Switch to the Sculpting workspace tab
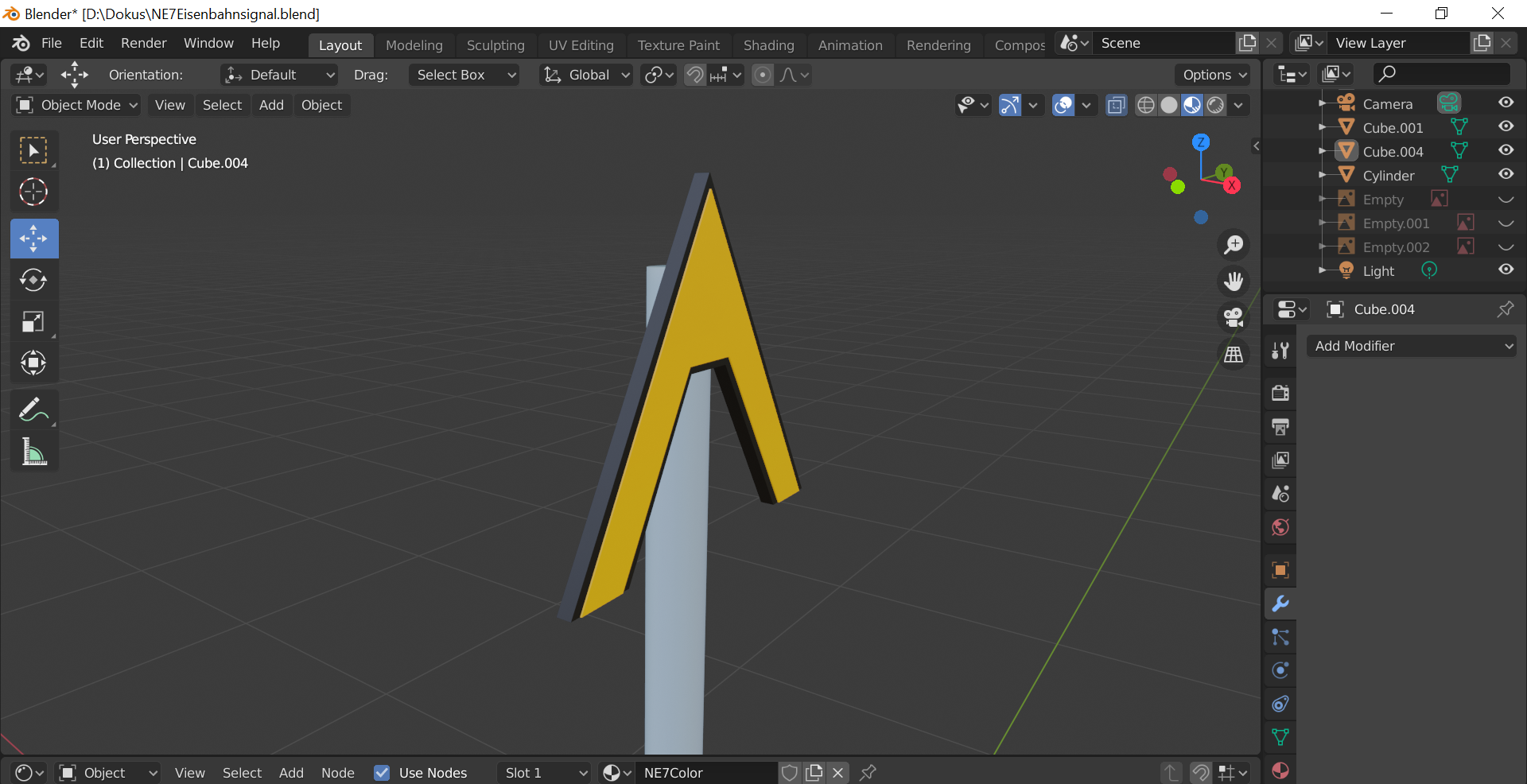 tap(495, 45)
